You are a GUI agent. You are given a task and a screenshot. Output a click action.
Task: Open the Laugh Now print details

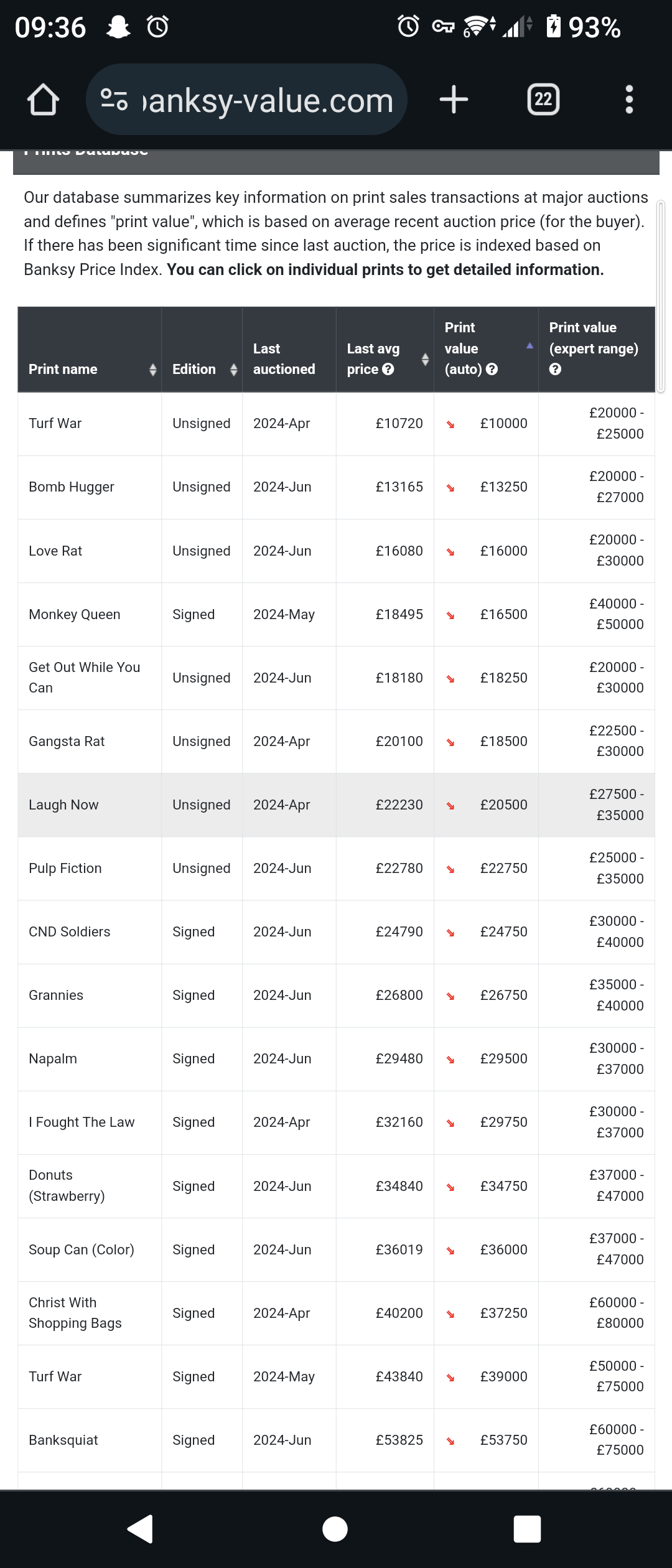coord(63,805)
